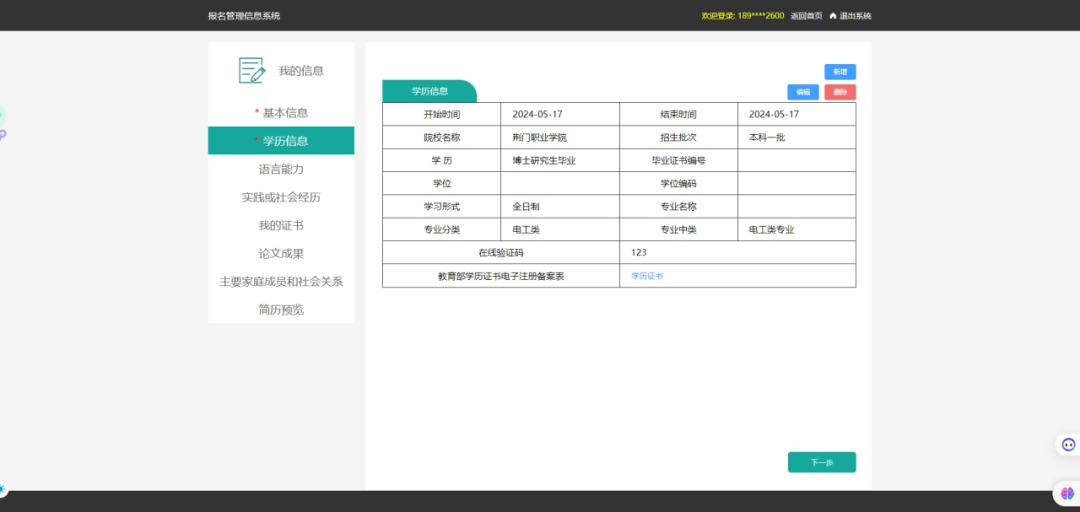
Task: Click the green circle icon at left edge
Action: [x=2, y=114]
